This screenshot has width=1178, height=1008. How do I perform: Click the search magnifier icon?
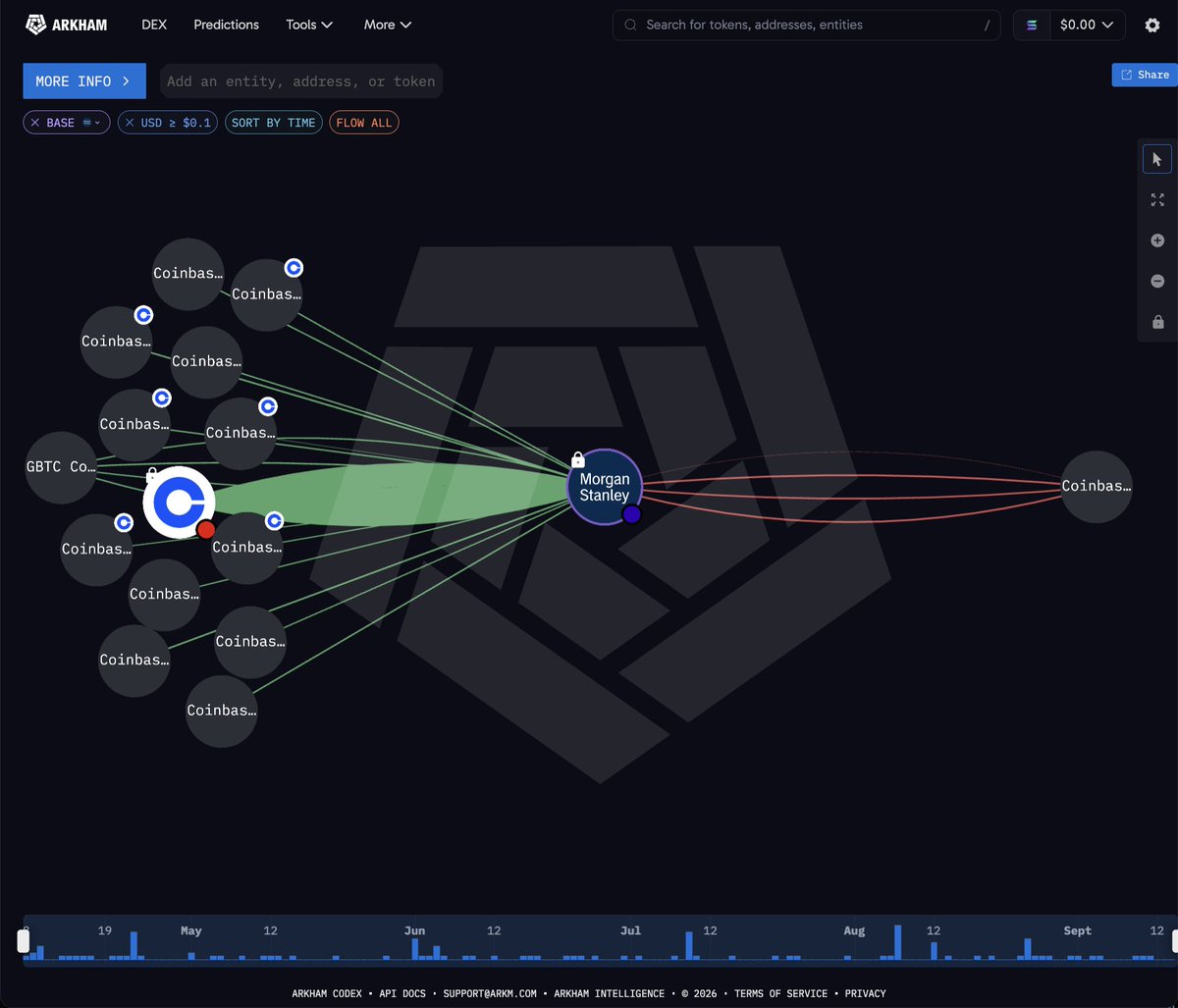pos(630,26)
